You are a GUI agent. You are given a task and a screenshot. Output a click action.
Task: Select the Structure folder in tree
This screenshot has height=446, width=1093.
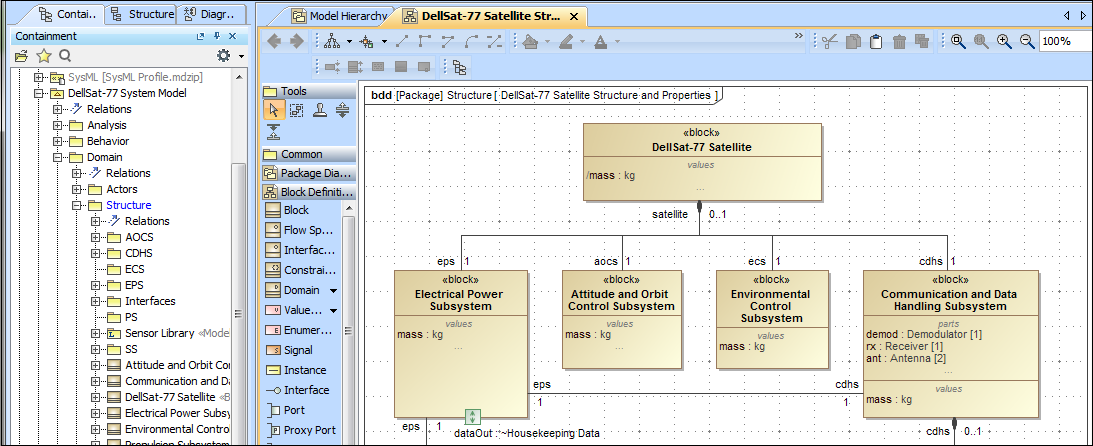(128, 205)
